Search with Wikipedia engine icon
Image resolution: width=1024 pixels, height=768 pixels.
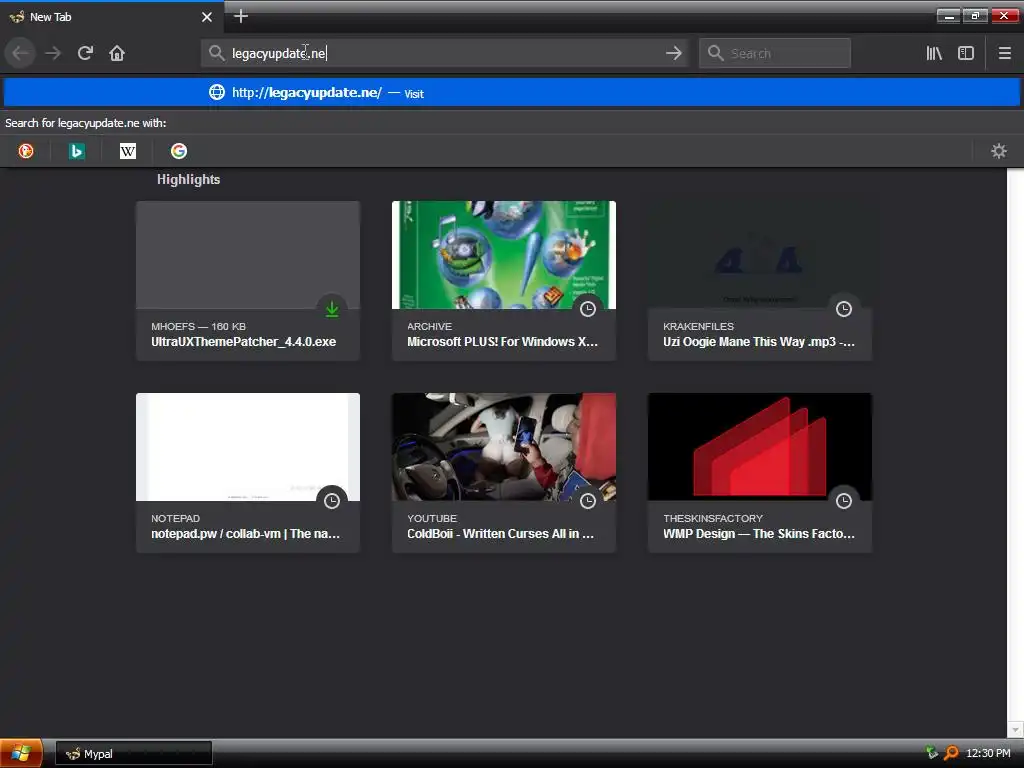tap(128, 151)
